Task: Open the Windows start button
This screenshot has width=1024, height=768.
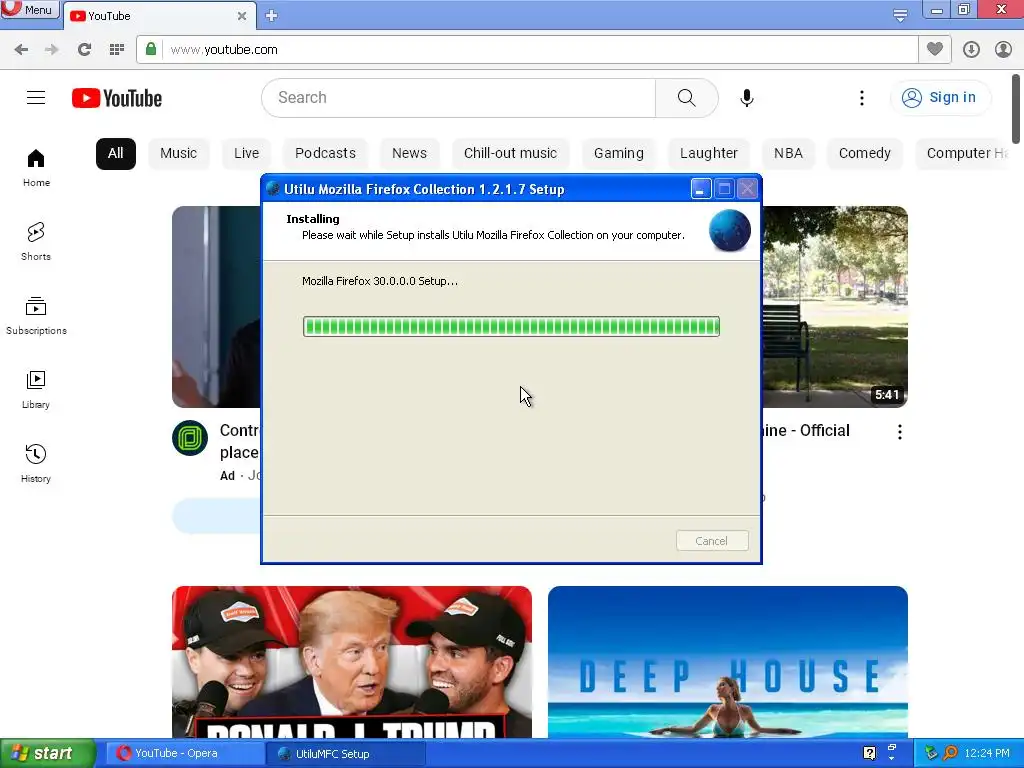Action: point(48,753)
